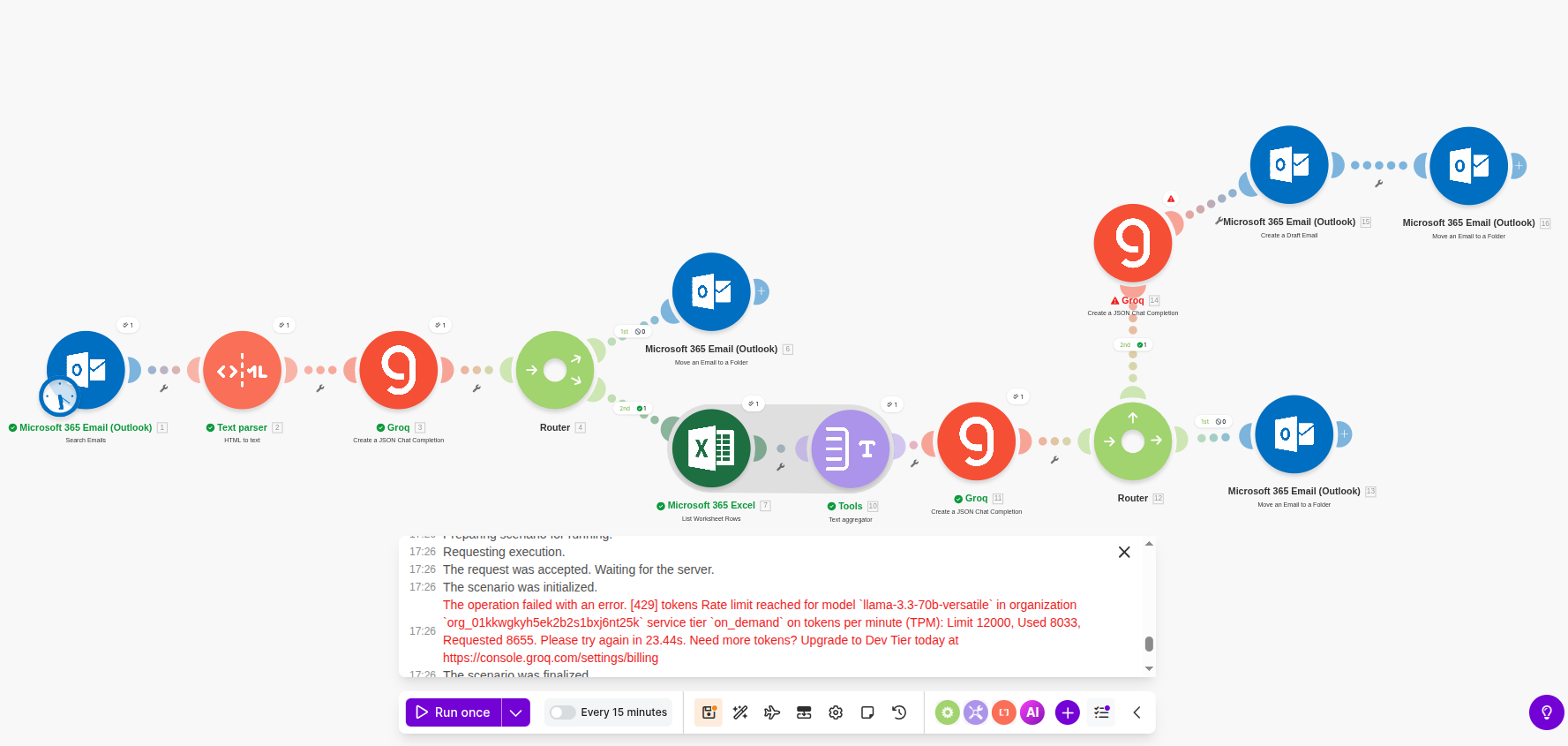Click the wrench between Groq 11 and Router 12
1568x746 pixels.
click(x=1054, y=460)
